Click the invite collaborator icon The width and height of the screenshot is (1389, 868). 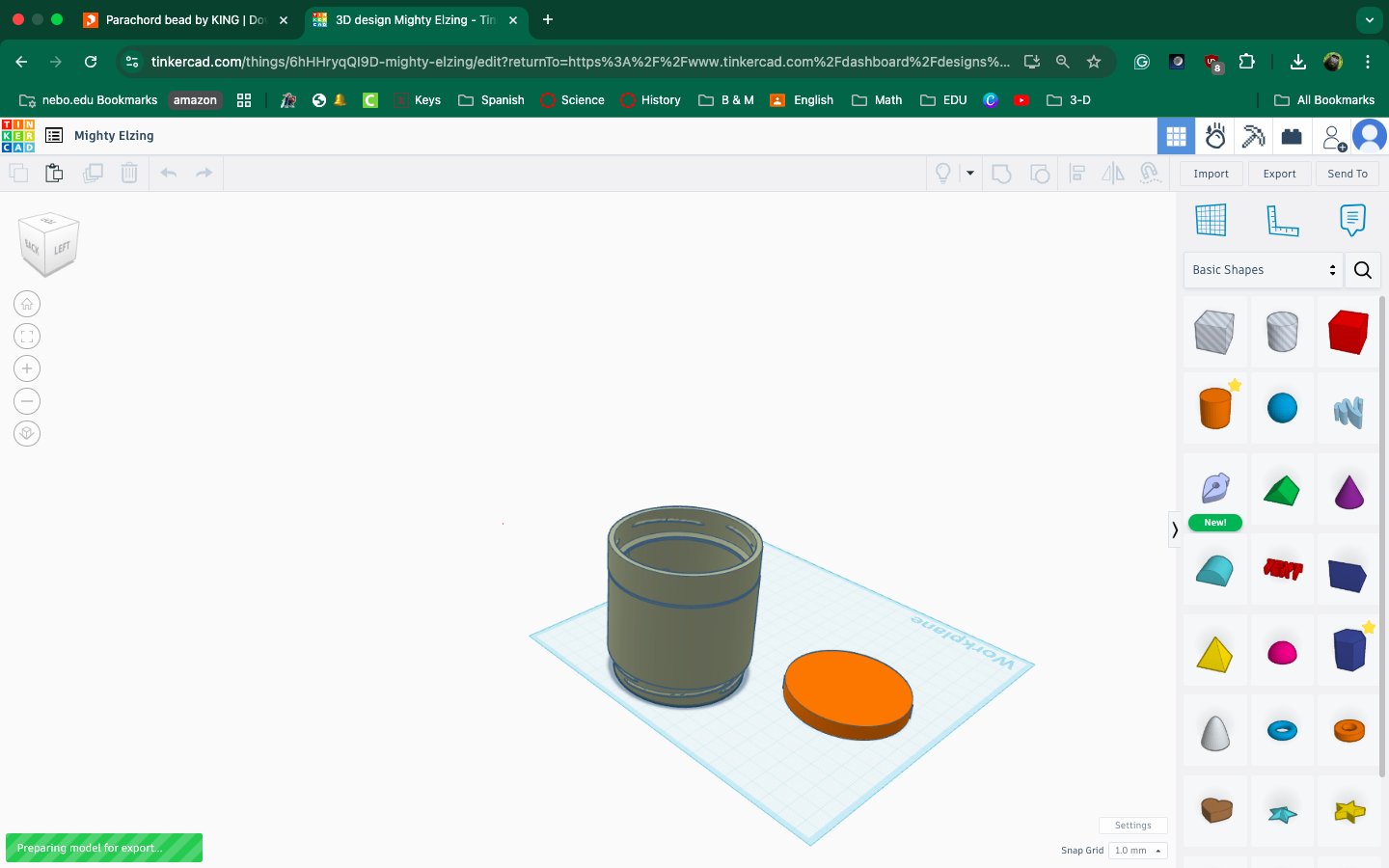point(1334,138)
